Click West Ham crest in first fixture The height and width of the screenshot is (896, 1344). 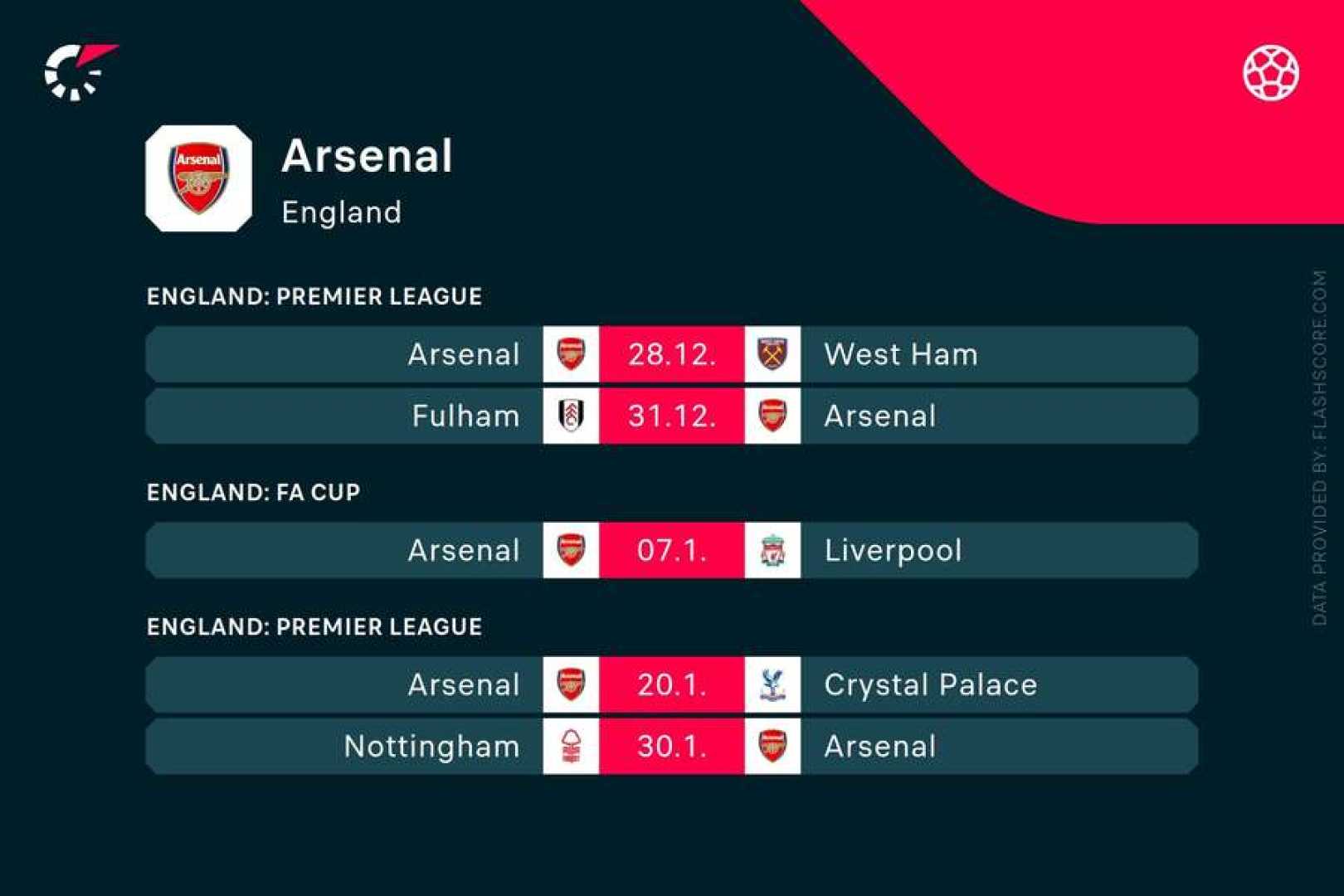[772, 354]
